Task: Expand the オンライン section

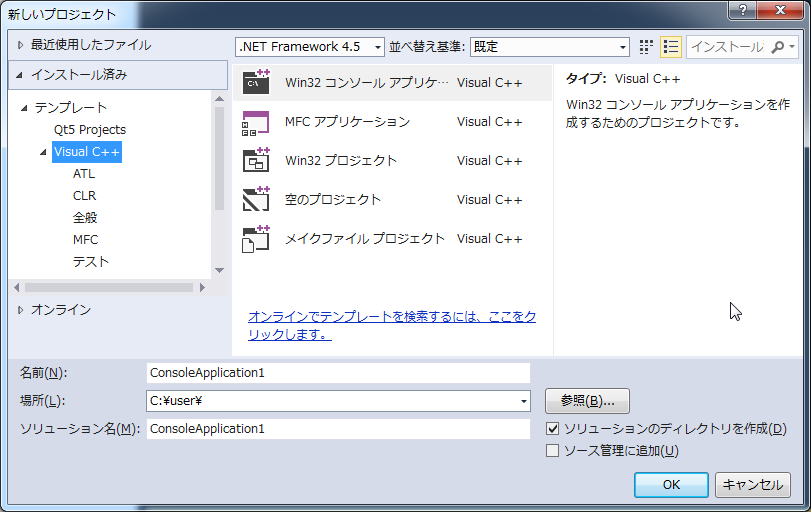Action: point(20,310)
